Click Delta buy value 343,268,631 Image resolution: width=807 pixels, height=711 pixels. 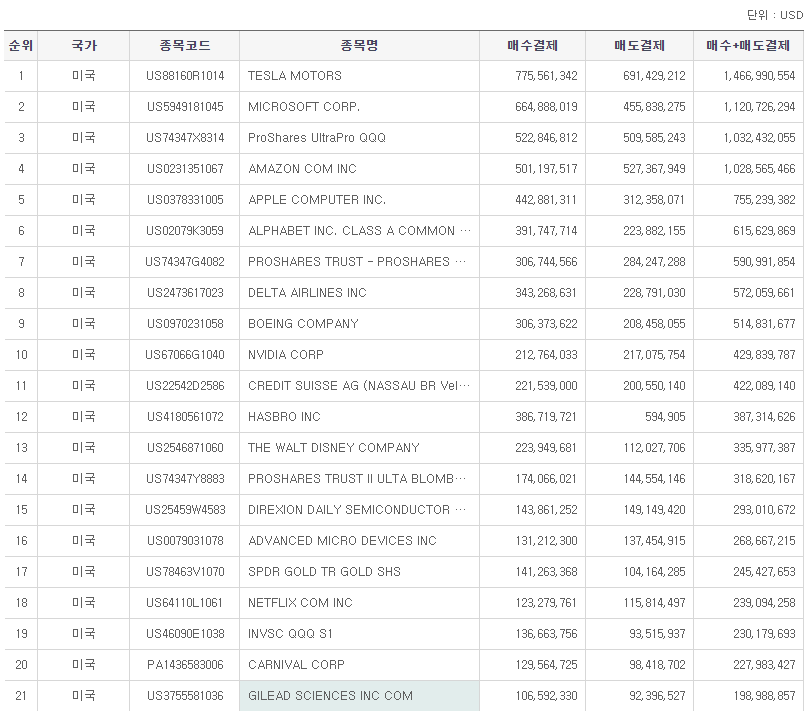point(546,292)
